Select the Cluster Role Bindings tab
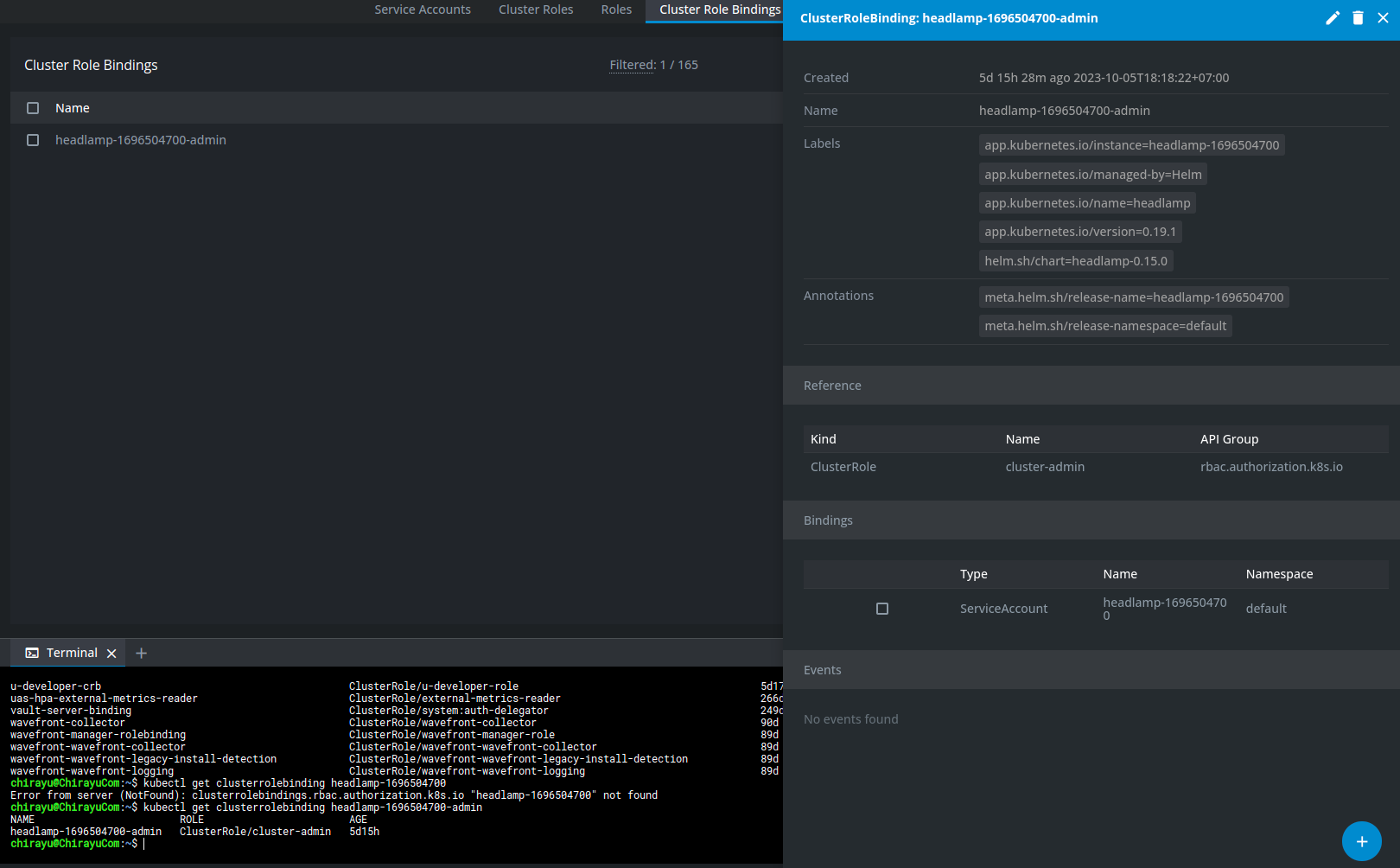This screenshot has height=868, width=1400. click(x=719, y=10)
